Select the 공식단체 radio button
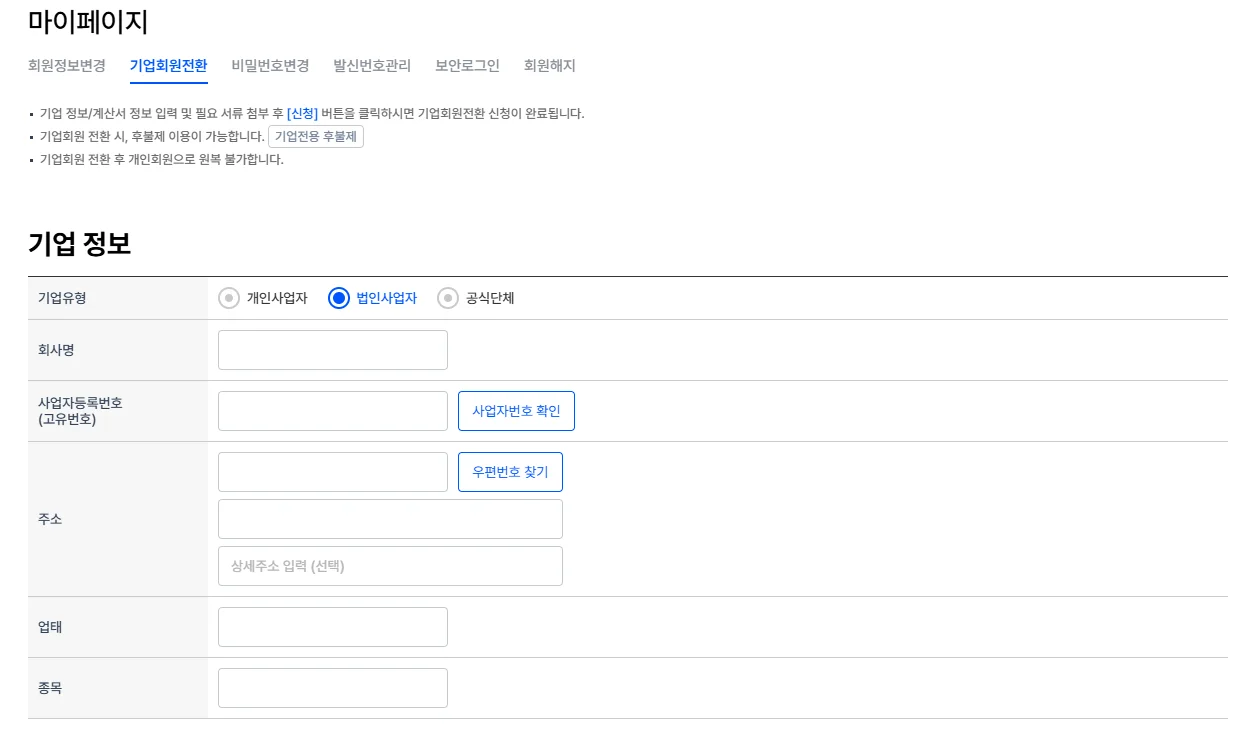The width and height of the screenshot is (1256, 734). pos(448,298)
